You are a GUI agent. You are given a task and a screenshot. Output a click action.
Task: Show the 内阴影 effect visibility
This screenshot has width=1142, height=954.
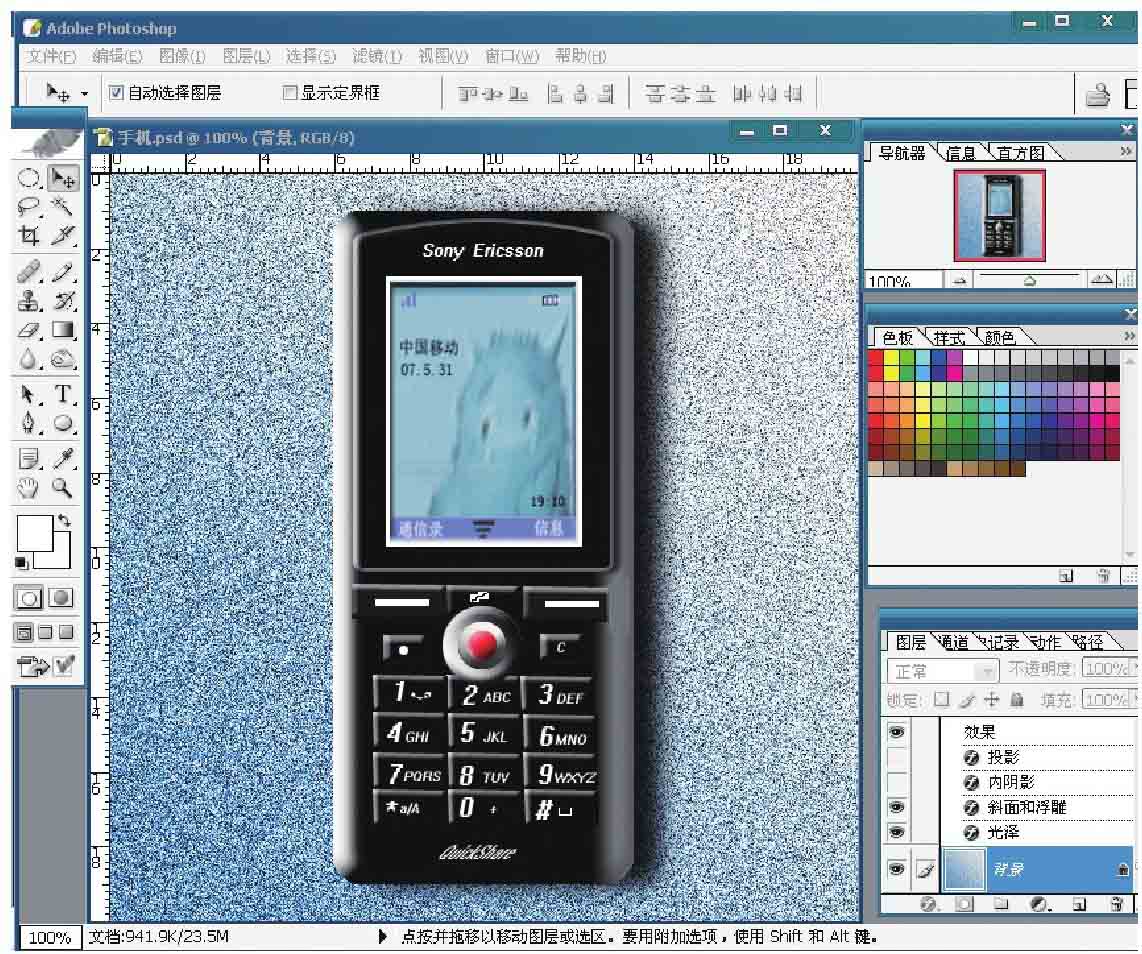coord(897,782)
